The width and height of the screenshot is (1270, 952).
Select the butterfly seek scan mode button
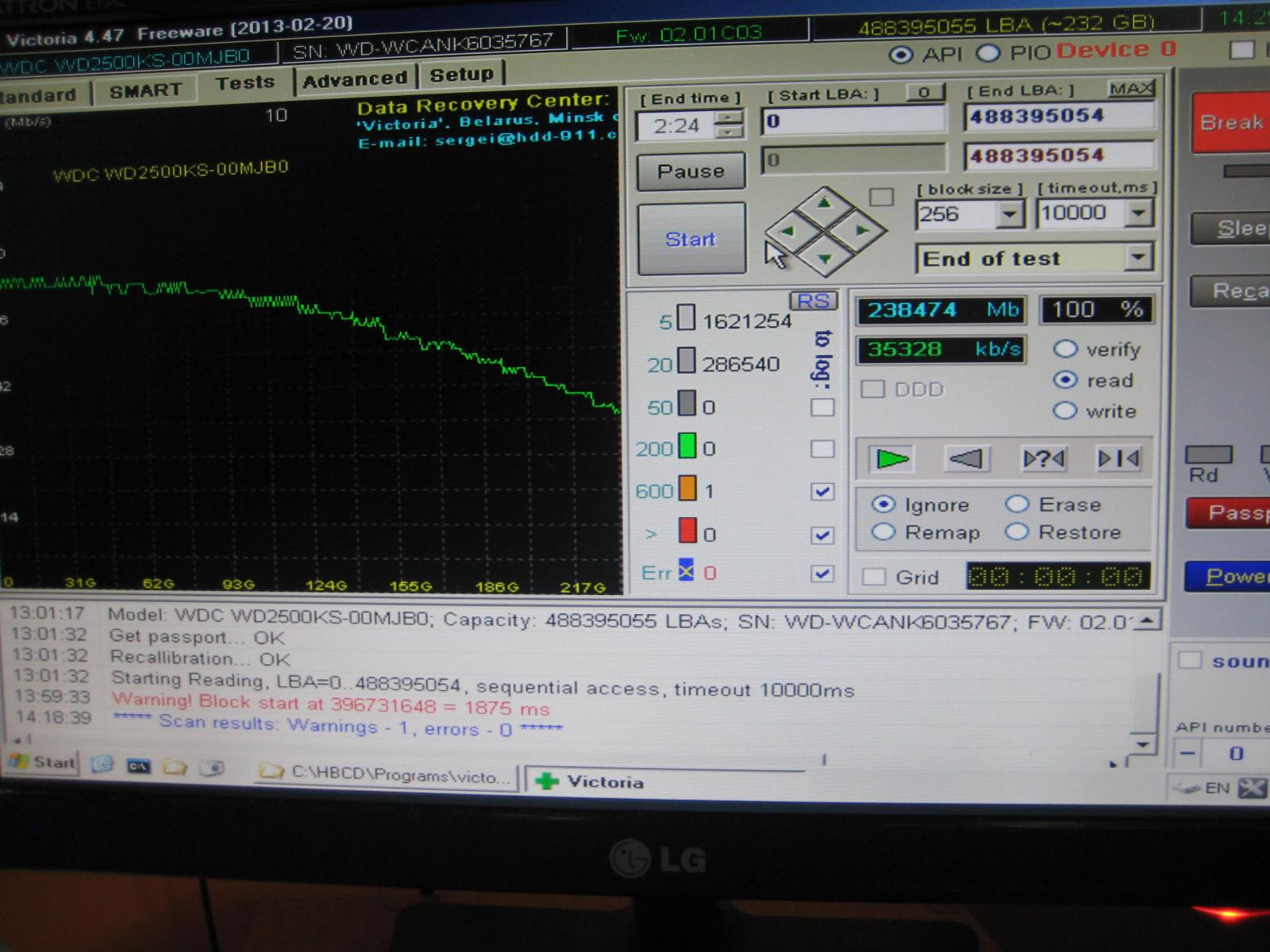(1118, 458)
